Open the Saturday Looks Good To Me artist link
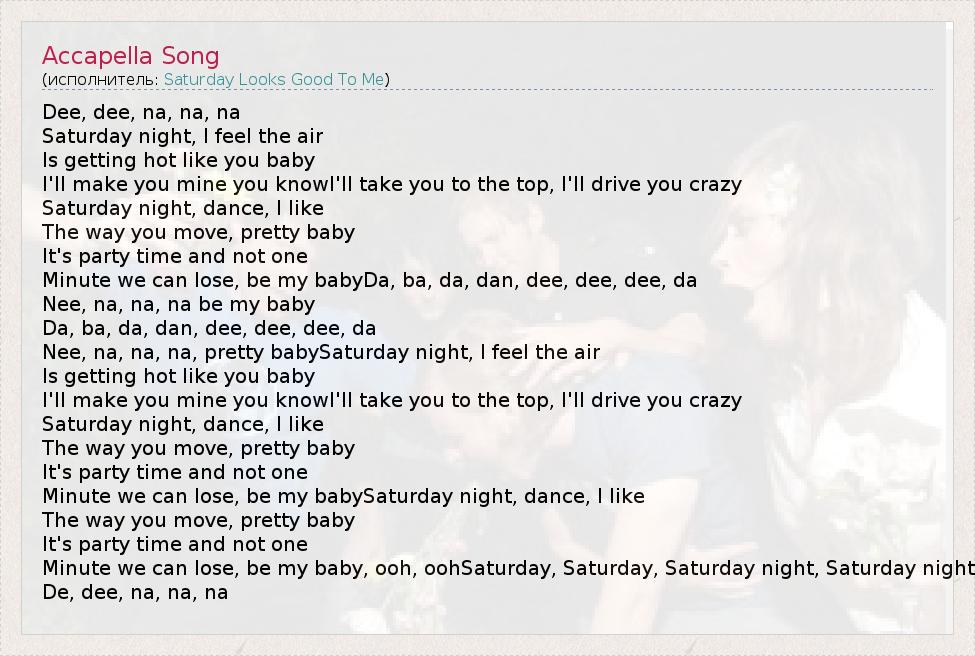 coord(274,79)
